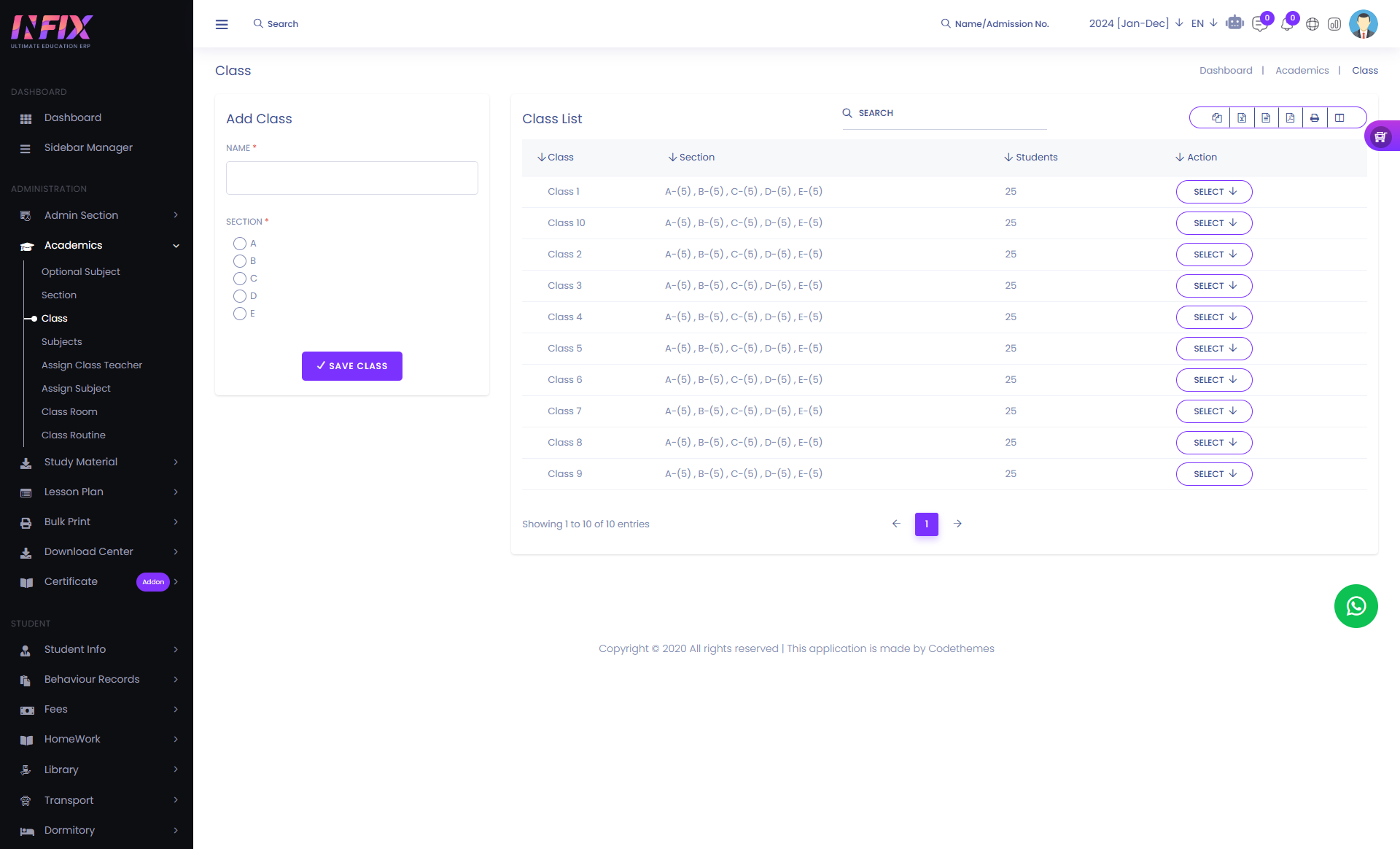Image resolution: width=1400 pixels, height=849 pixels.
Task: Click the class Name input field
Action: [352, 178]
